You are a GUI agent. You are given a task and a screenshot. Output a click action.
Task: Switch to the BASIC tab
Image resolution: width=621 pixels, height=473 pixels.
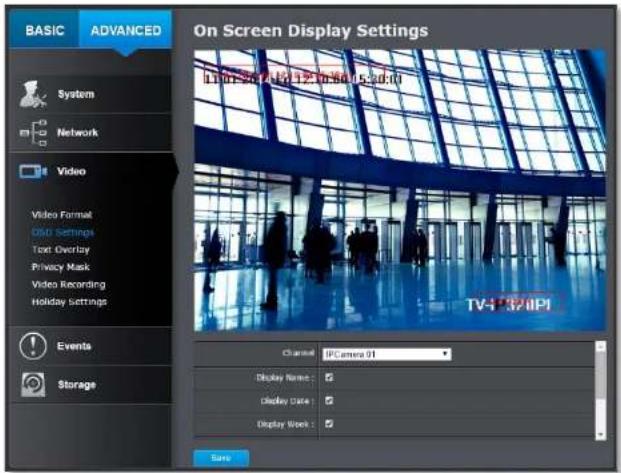pyautogui.click(x=44, y=30)
